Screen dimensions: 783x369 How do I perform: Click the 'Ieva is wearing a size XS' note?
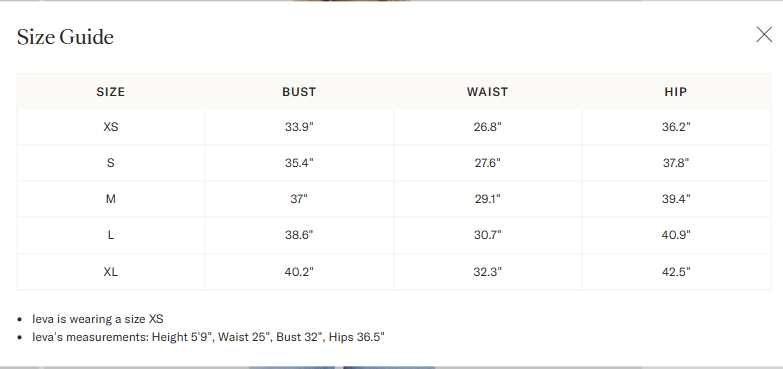click(98, 319)
